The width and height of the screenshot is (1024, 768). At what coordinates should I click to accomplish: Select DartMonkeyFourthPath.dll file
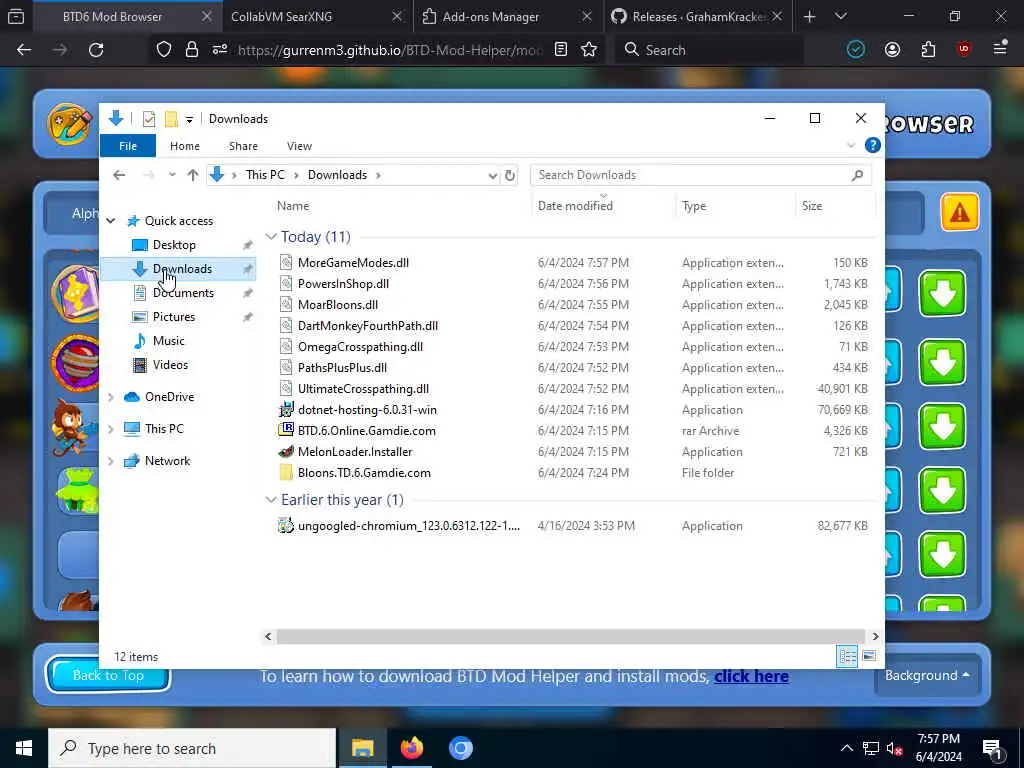click(x=368, y=325)
